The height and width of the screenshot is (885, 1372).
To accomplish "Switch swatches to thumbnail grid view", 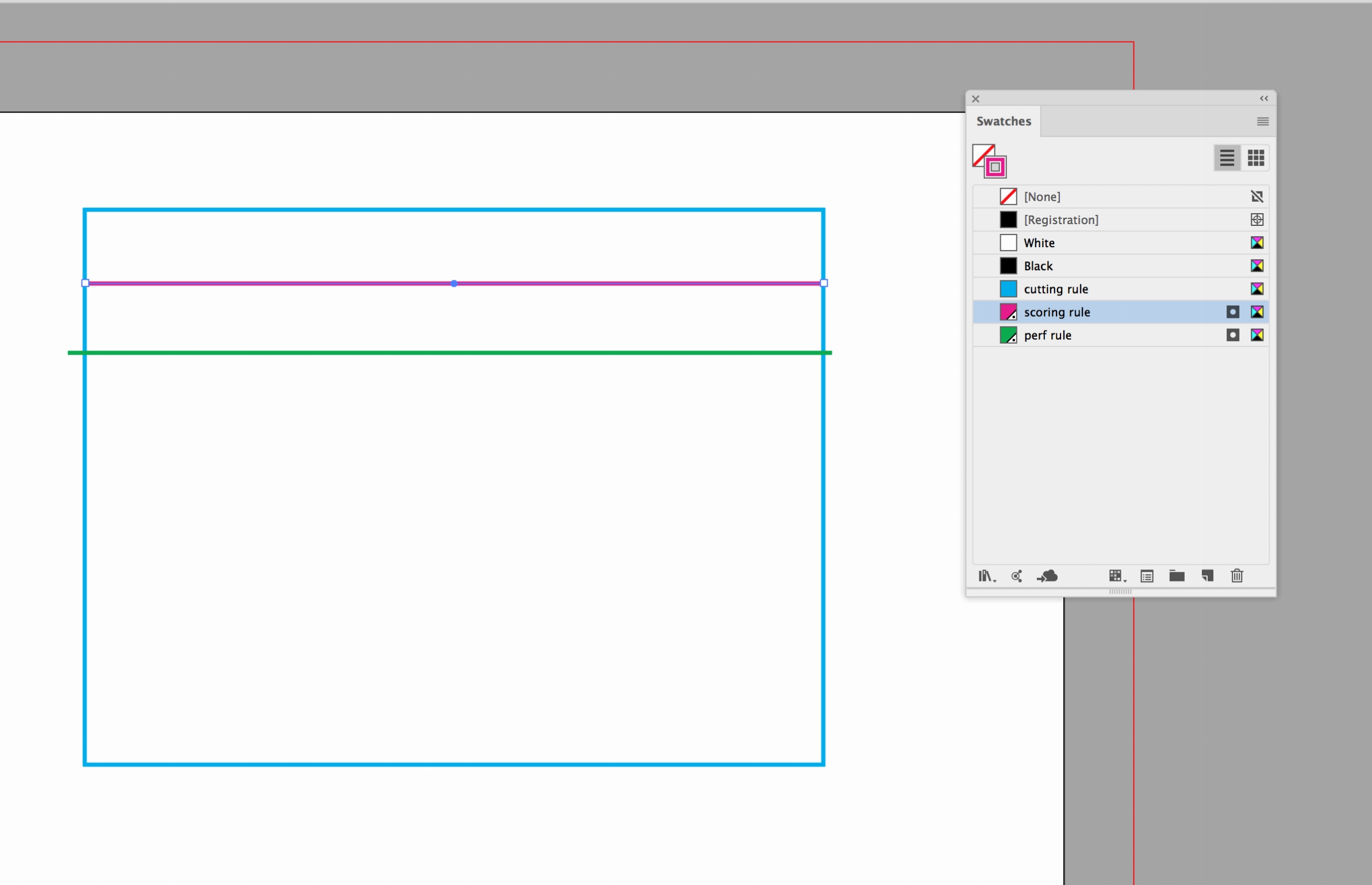I will click(1256, 157).
